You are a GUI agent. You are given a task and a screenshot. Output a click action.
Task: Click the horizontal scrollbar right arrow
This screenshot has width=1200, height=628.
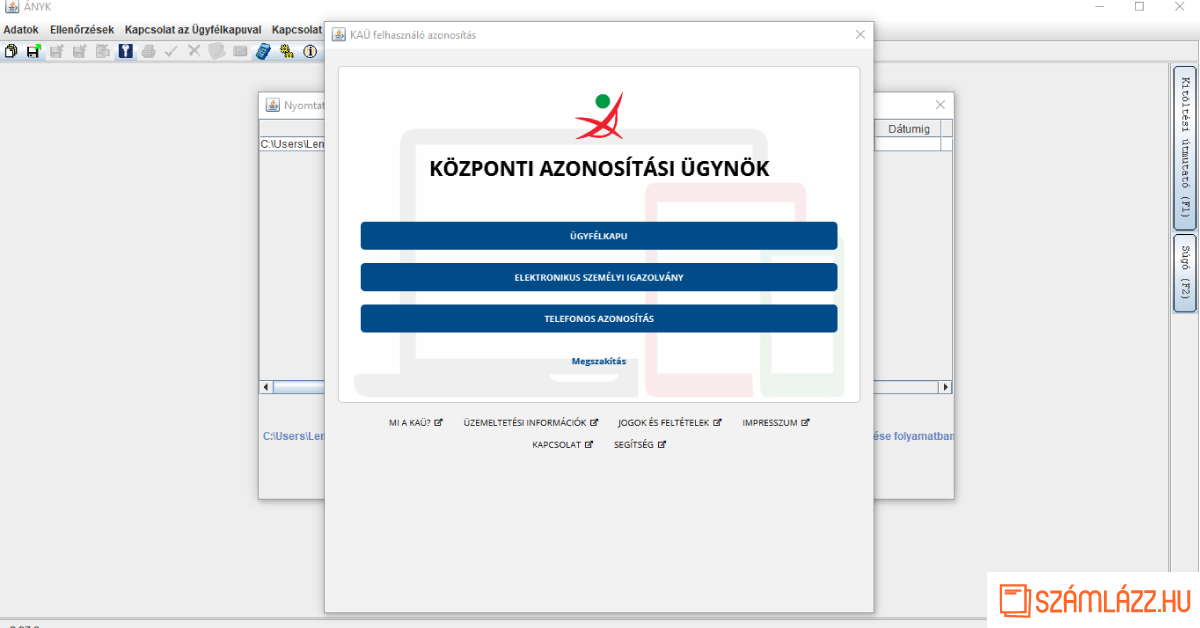(x=945, y=387)
